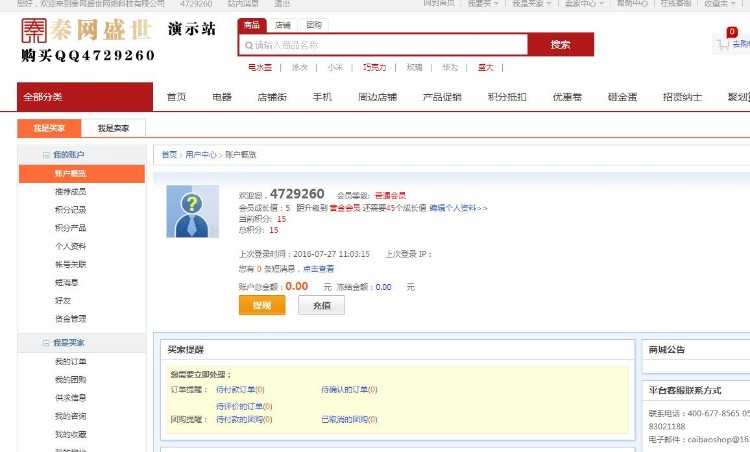This screenshot has height=452, width=750.
Task: Click 用户中心 in the breadcrumb
Action: [x=201, y=154]
